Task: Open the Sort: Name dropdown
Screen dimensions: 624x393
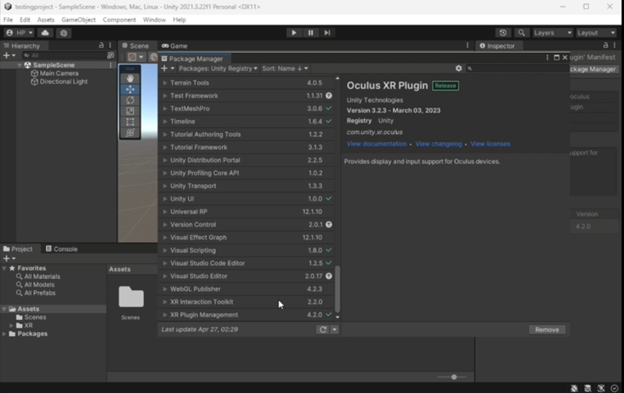Action: point(285,68)
